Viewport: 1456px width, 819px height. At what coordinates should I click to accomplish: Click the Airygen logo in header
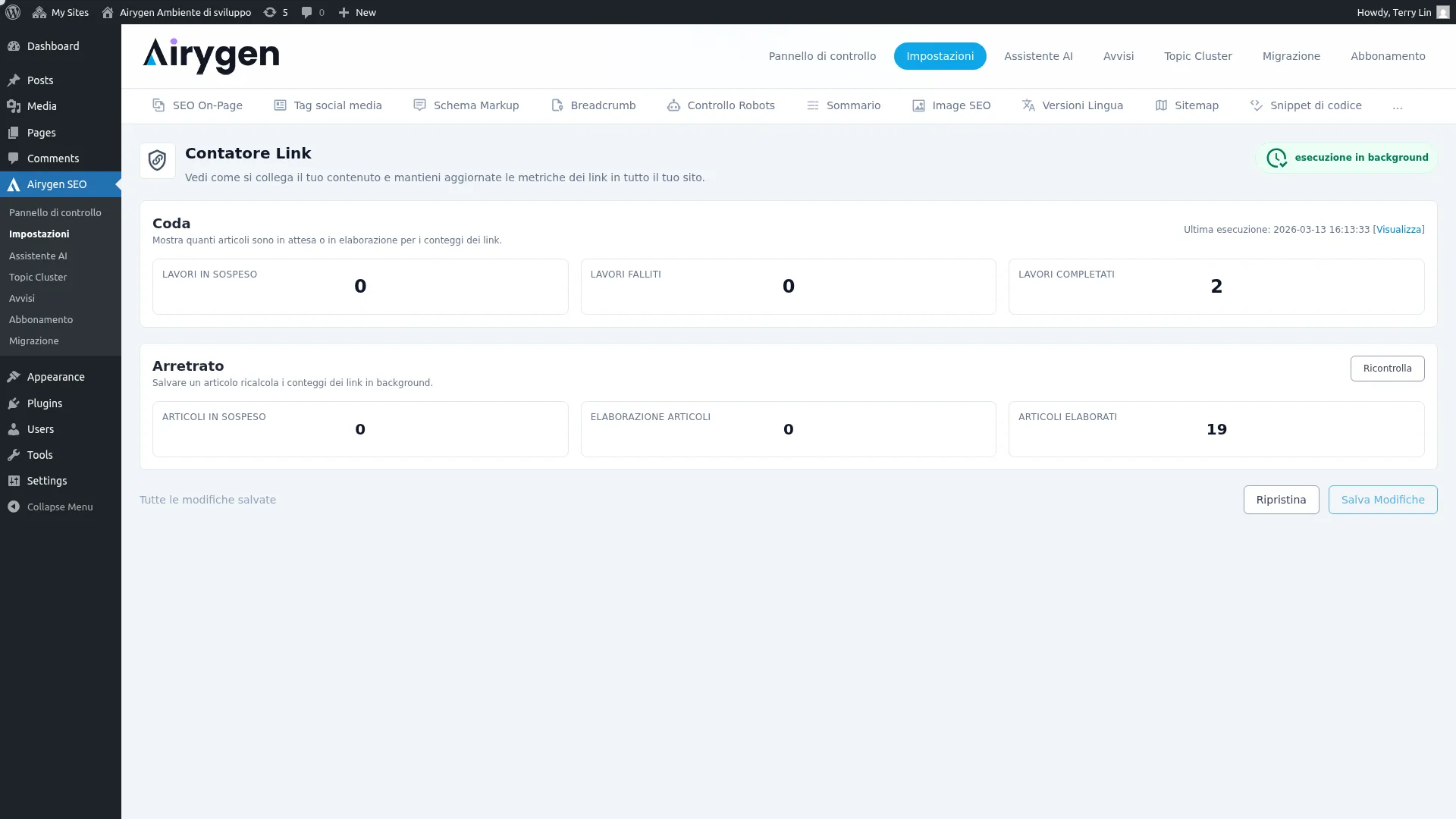[211, 56]
